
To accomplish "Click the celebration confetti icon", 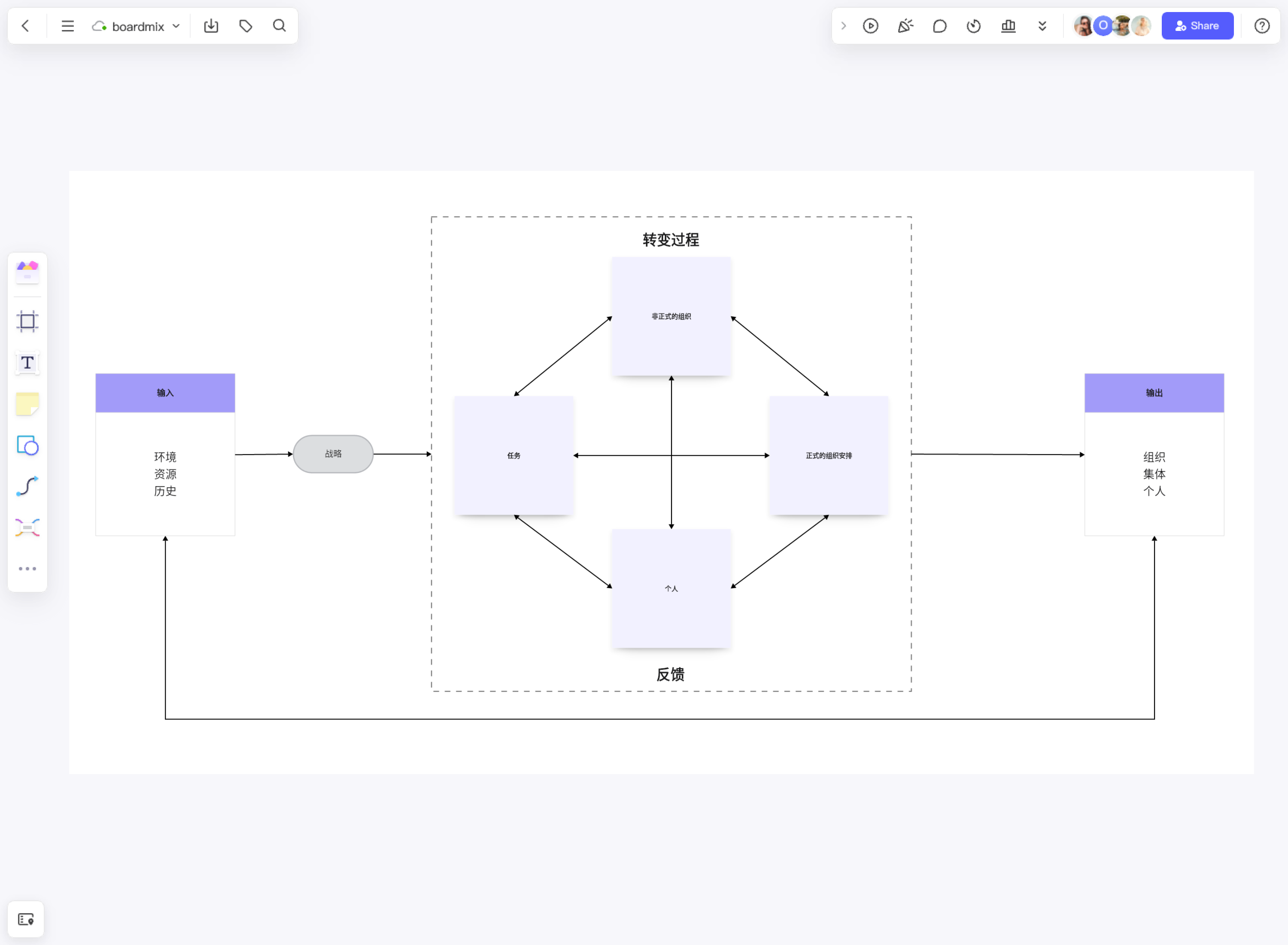I will (x=905, y=26).
